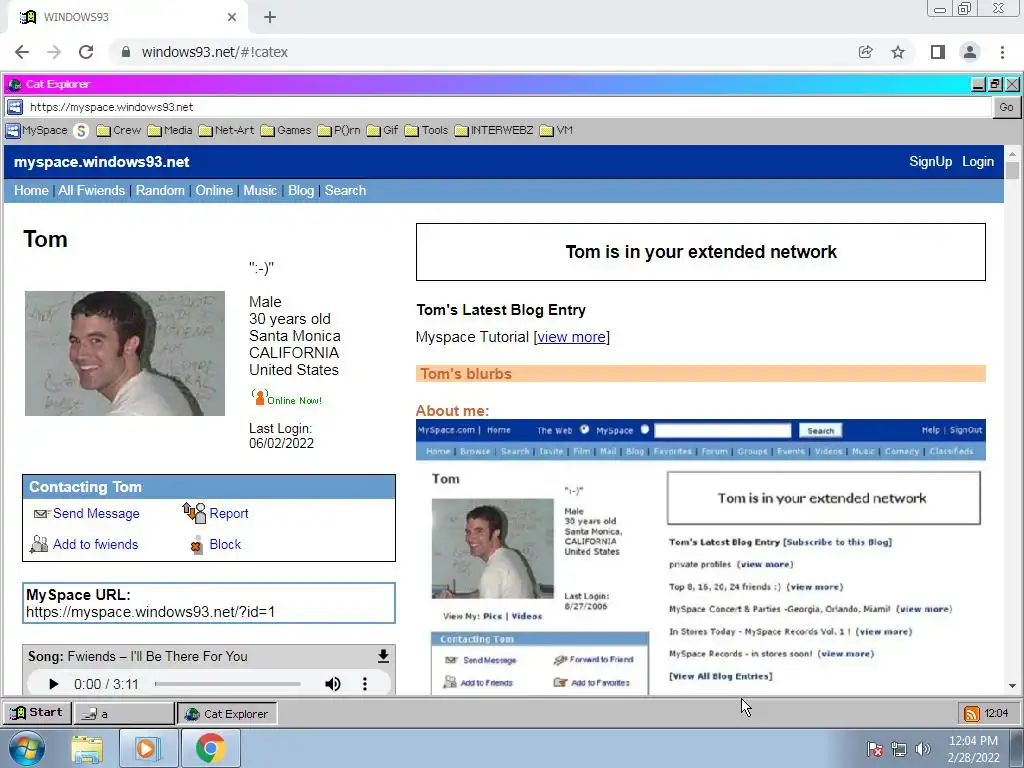Open the audio player more options menu
Viewport: 1024px width, 768px height.
tap(364, 684)
